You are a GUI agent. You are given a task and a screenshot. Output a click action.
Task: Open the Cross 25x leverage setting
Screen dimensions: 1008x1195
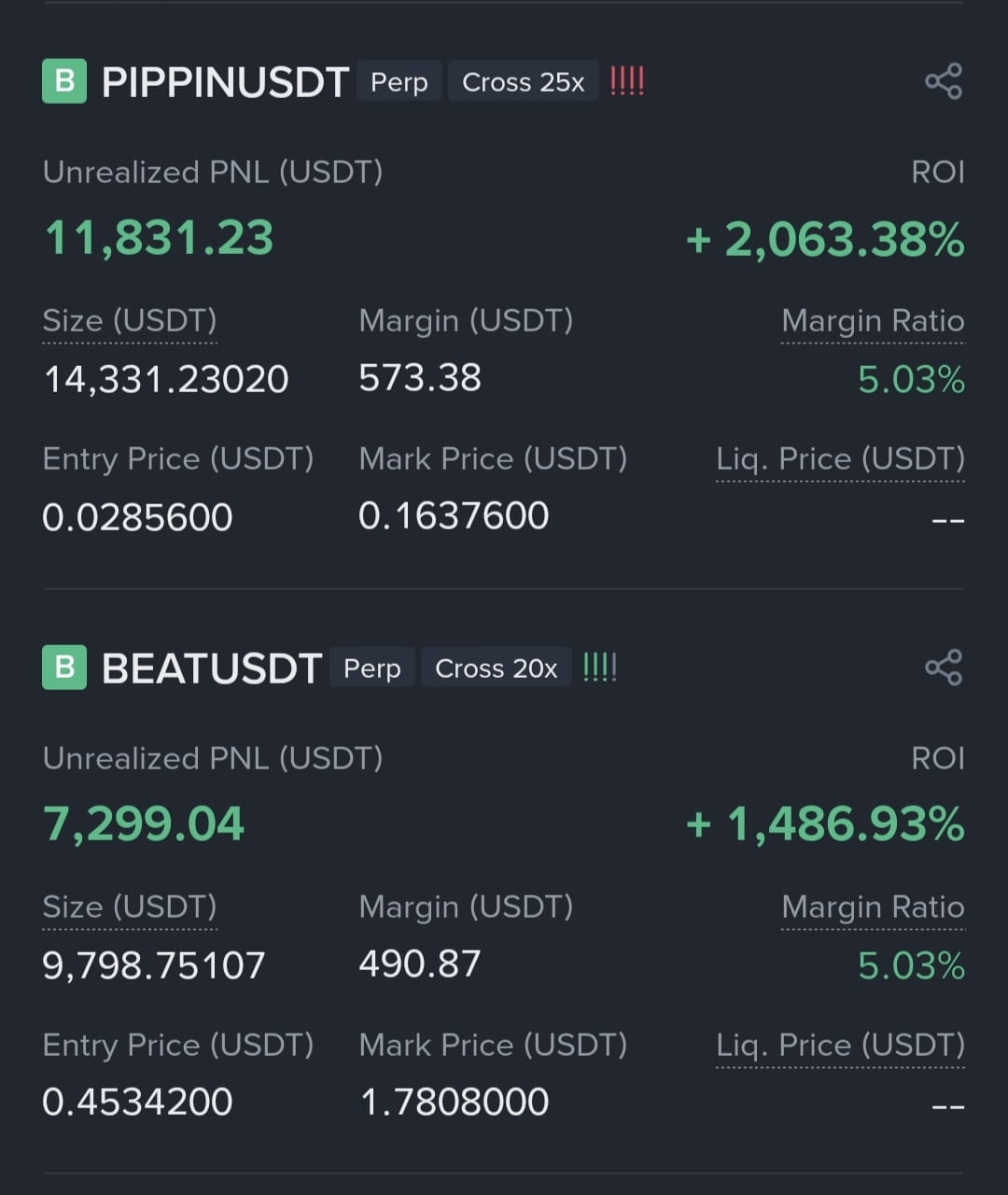click(523, 82)
